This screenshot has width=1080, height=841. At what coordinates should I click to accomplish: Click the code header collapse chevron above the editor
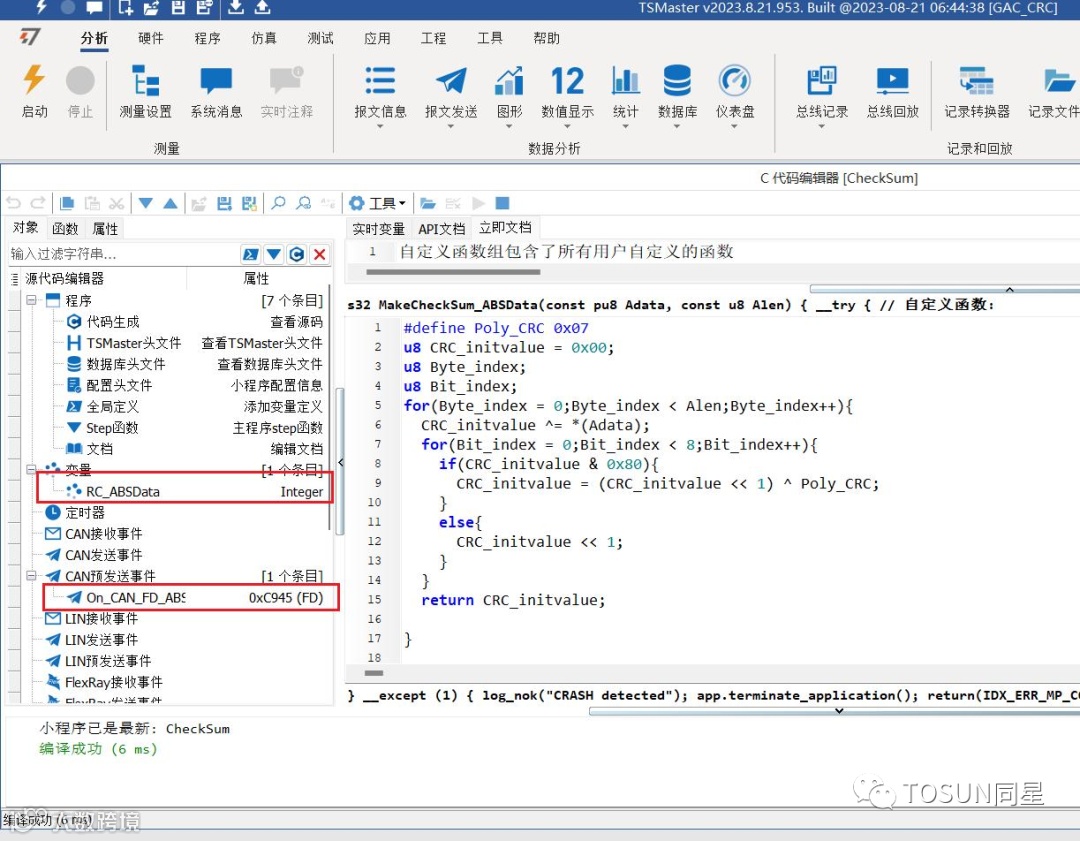(1010, 289)
